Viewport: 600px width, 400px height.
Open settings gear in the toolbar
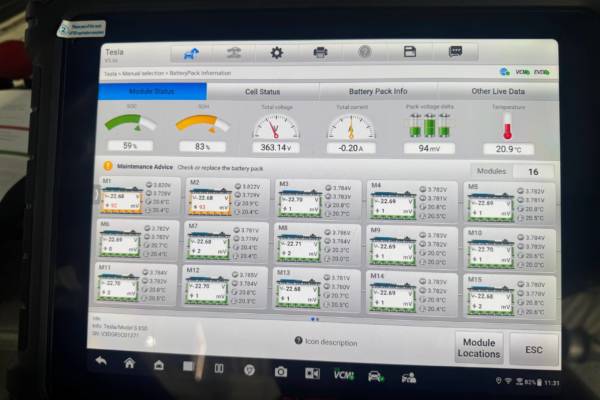[x=277, y=53]
